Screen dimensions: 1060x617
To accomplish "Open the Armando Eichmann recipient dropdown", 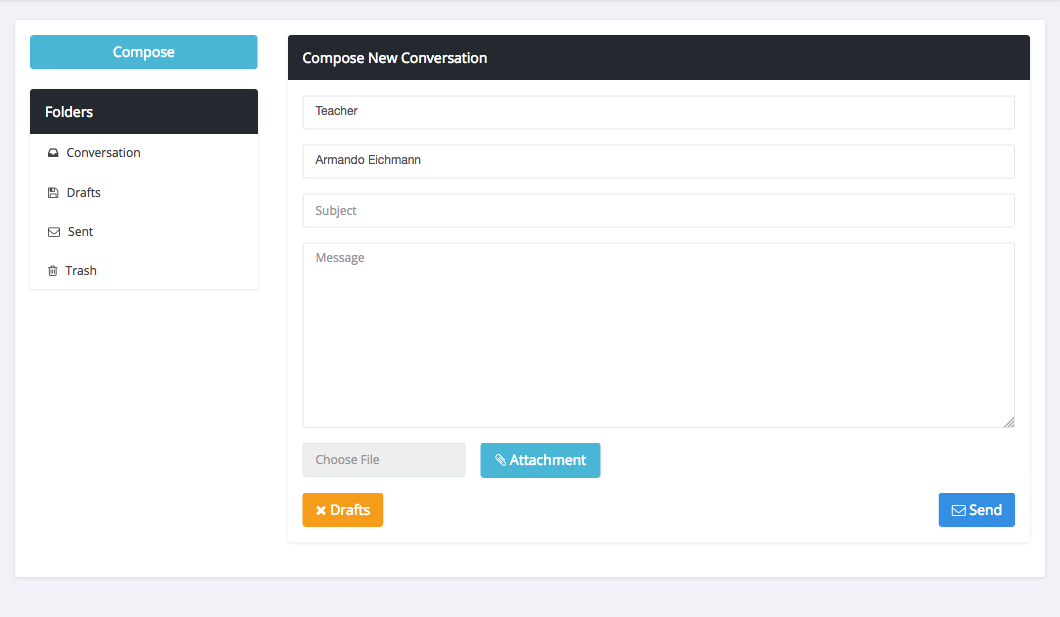I will 658,162.
